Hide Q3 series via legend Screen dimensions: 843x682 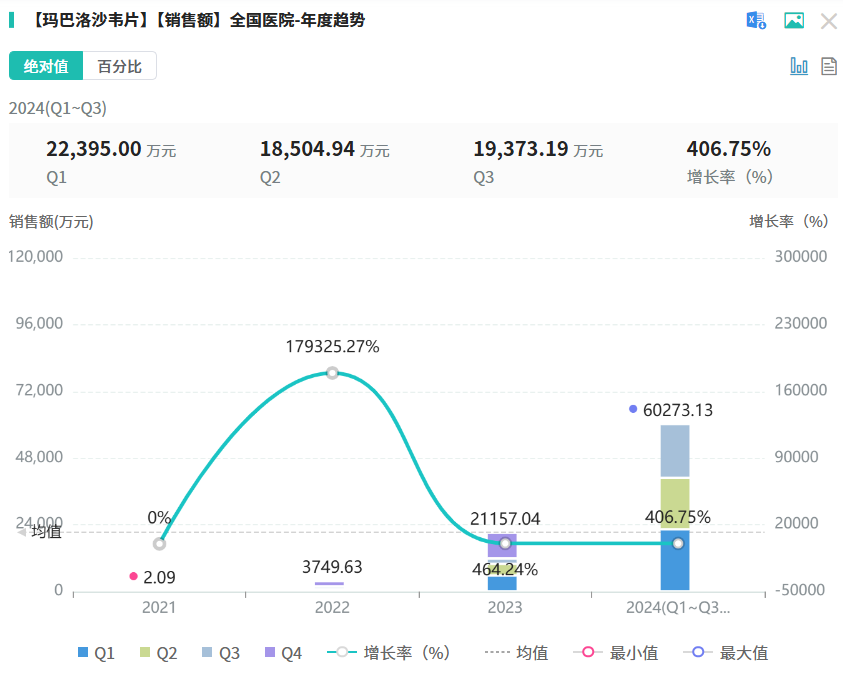click(220, 653)
